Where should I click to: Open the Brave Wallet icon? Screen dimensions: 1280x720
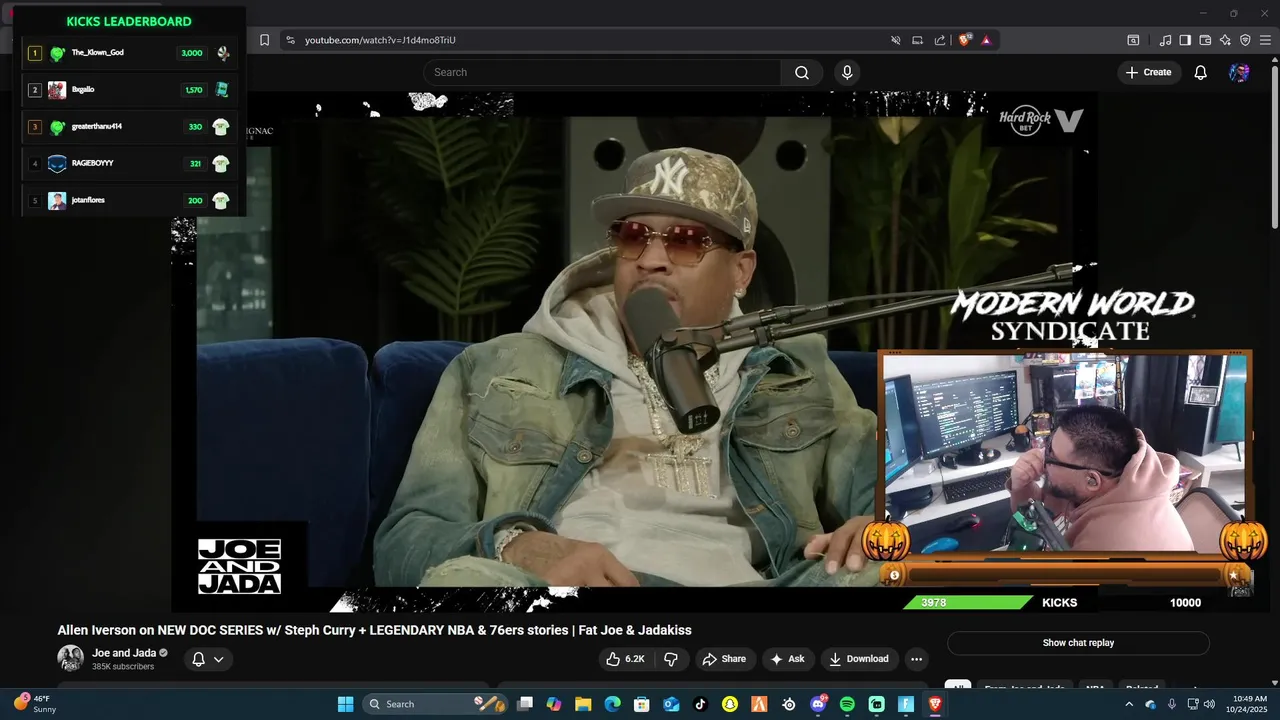1205,40
